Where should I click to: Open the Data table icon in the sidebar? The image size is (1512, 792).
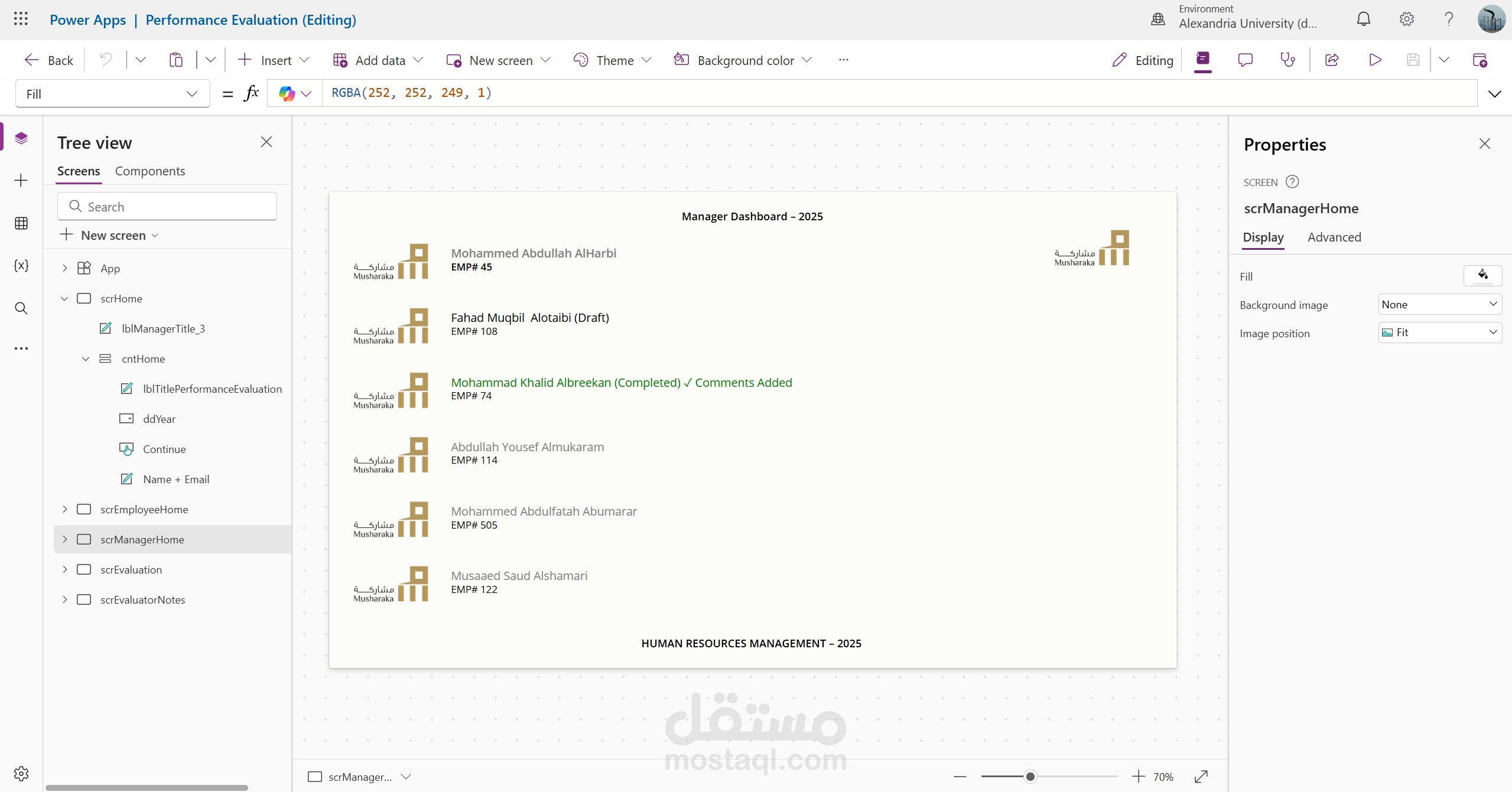[x=21, y=223]
